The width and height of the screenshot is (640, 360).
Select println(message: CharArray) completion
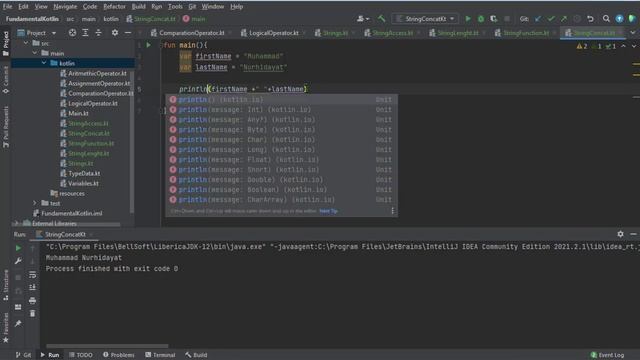coord(281,200)
